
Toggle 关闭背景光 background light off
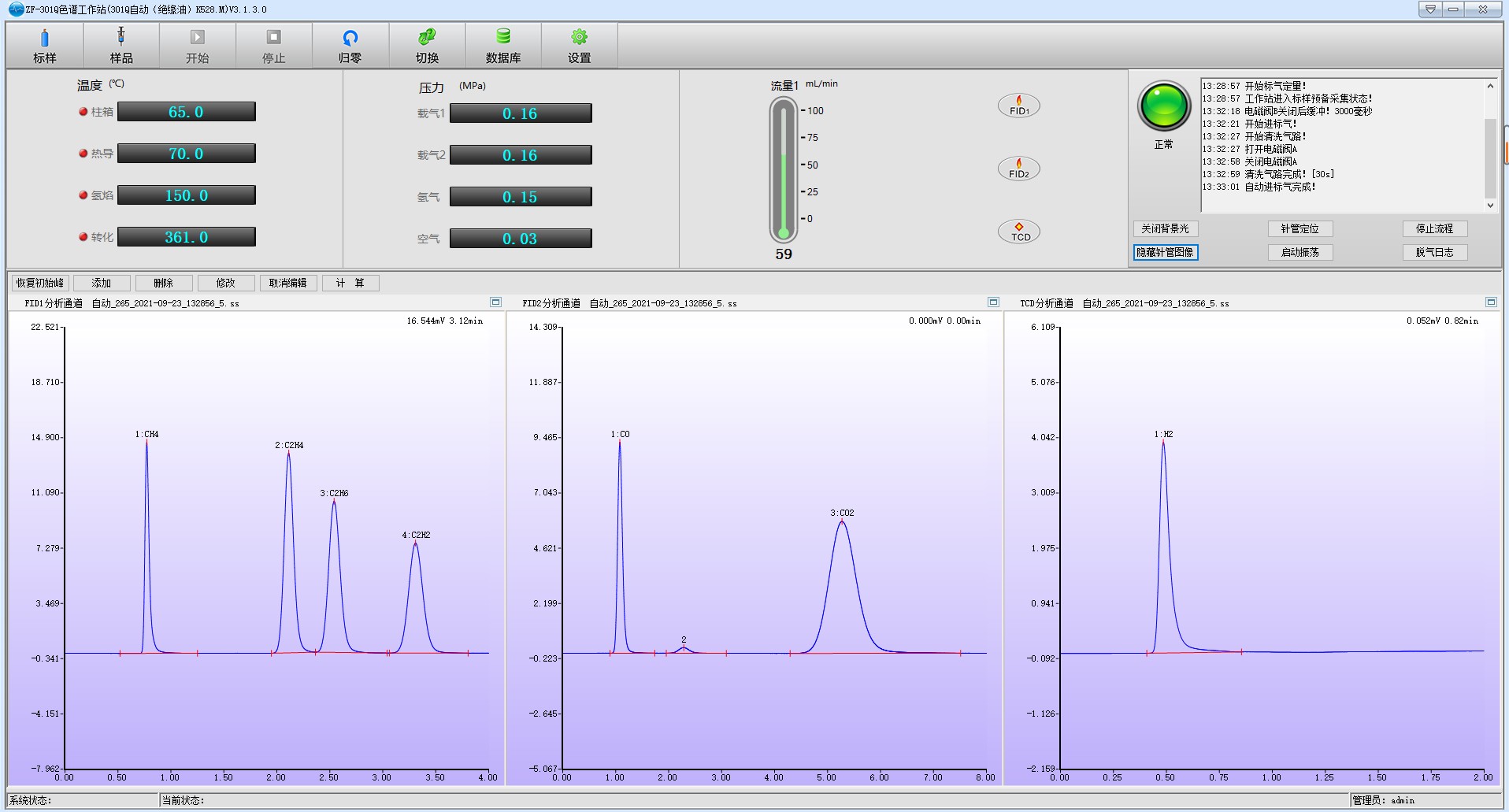[1165, 228]
